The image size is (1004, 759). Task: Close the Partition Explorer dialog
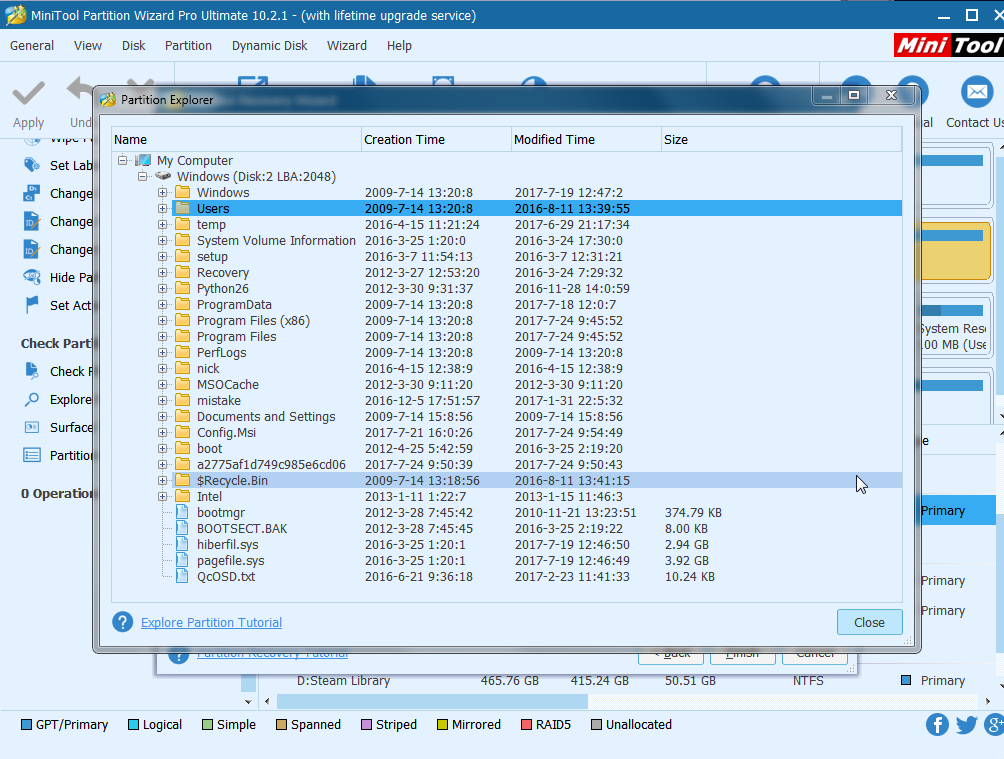coord(869,622)
